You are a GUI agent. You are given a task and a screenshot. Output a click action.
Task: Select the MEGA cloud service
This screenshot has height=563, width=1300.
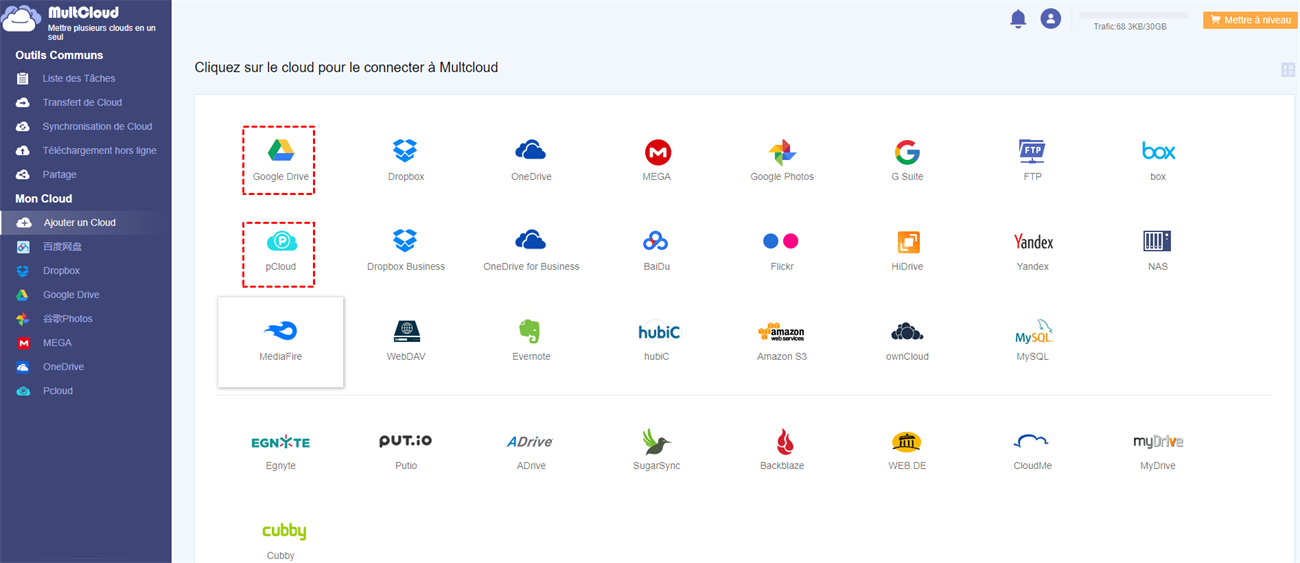tap(657, 152)
